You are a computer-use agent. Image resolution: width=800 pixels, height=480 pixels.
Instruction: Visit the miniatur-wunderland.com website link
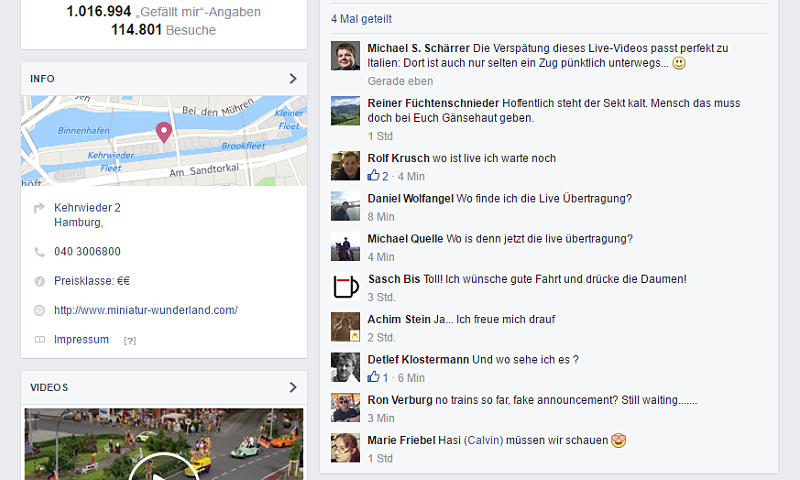(146, 310)
